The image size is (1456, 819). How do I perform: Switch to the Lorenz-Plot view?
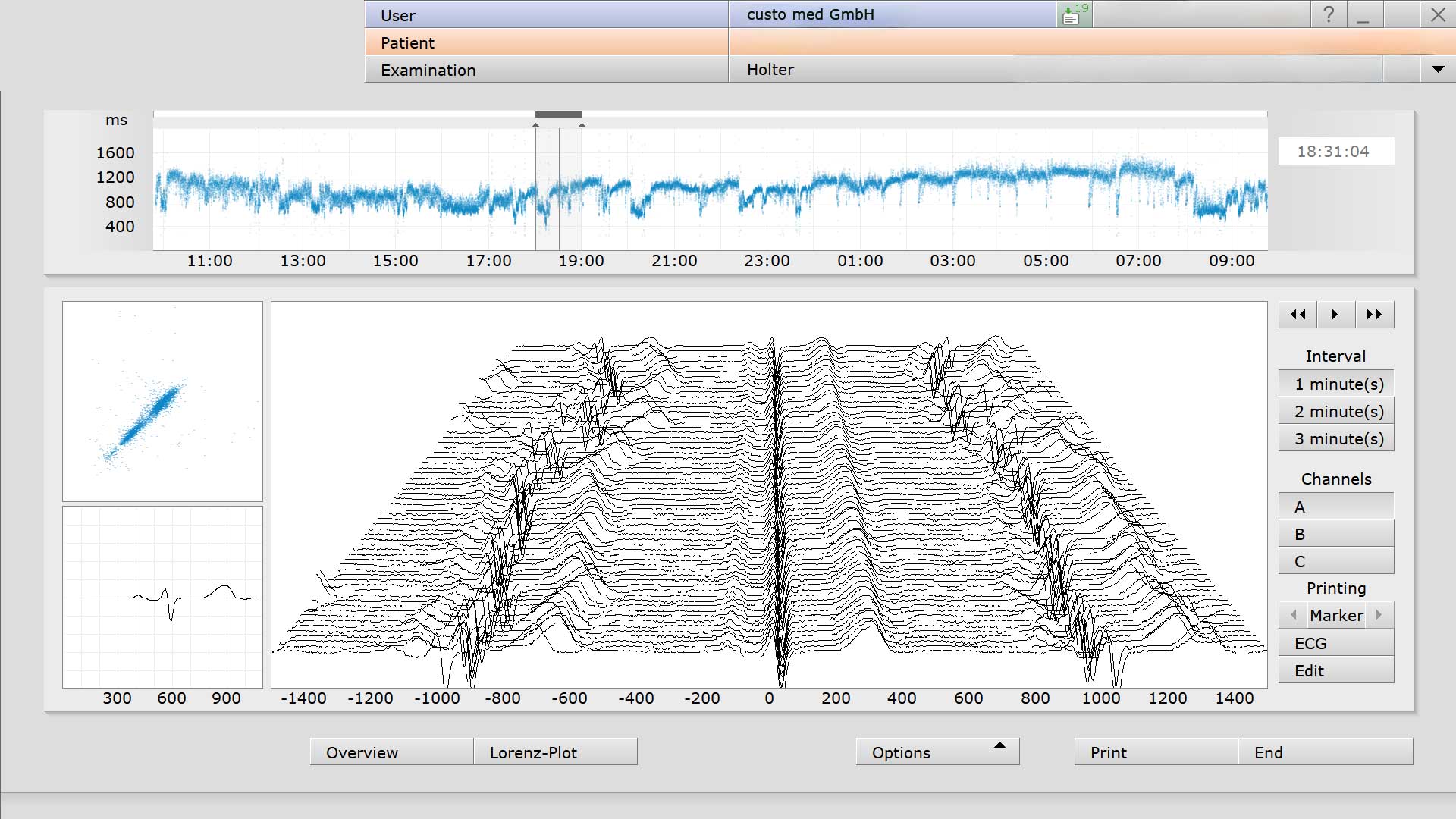click(556, 752)
